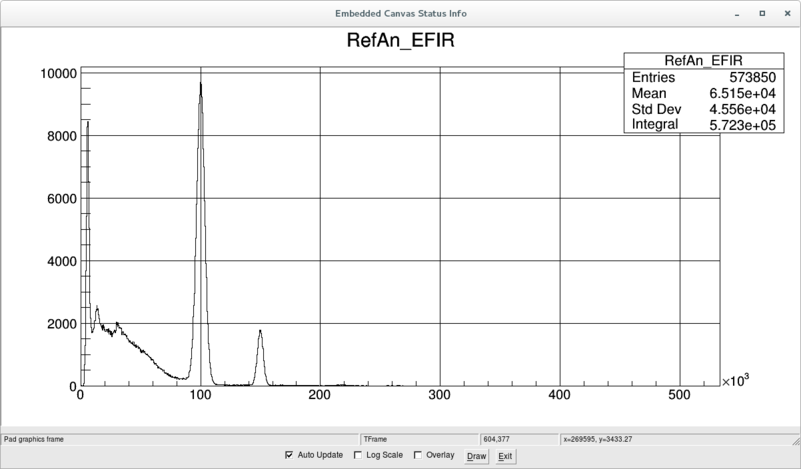The width and height of the screenshot is (801, 469).
Task: Click the x-axis label 300
Action: [x=439, y=395]
